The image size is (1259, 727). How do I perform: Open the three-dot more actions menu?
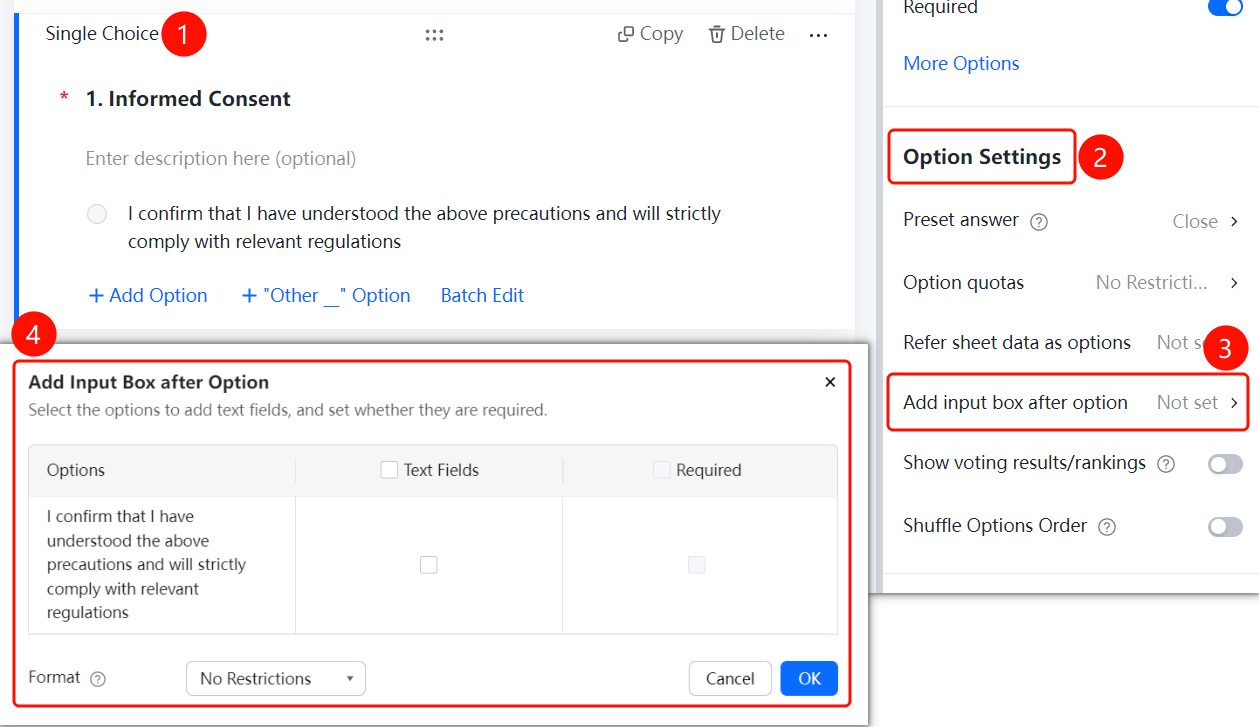click(818, 35)
